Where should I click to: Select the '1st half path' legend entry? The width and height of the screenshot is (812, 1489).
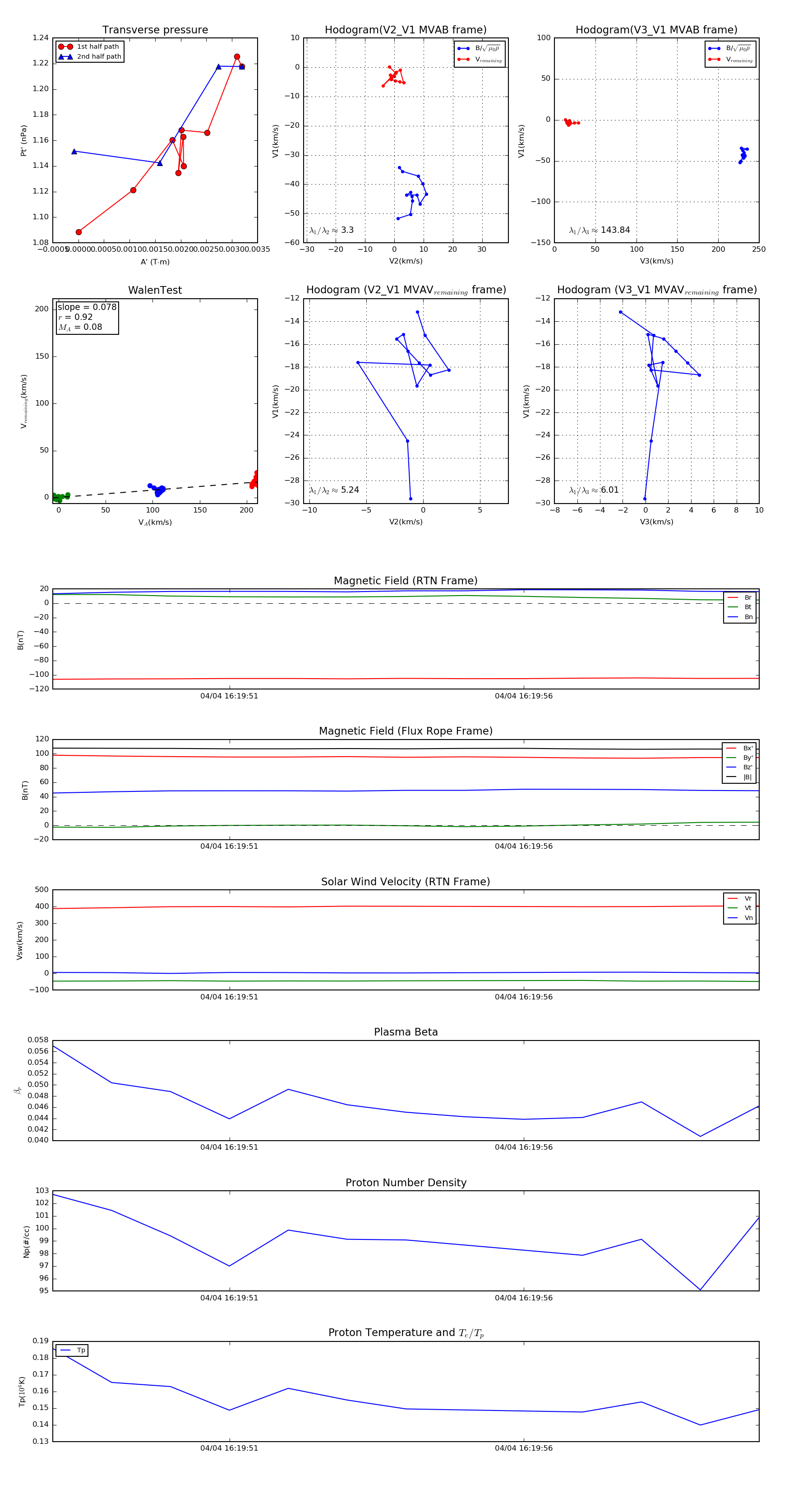click(90, 47)
